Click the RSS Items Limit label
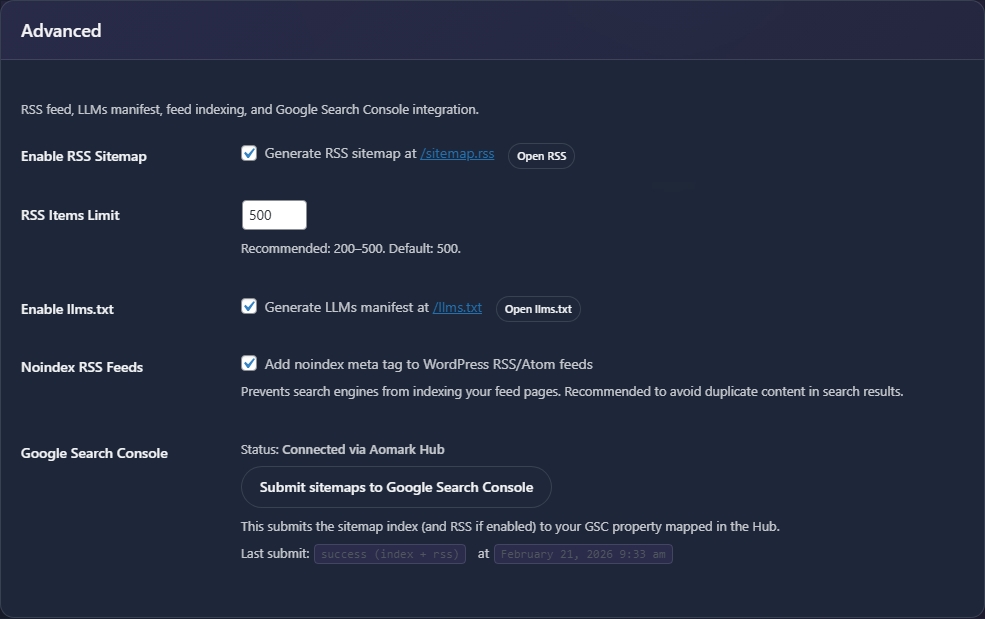This screenshot has width=985, height=619. click(x=69, y=215)
